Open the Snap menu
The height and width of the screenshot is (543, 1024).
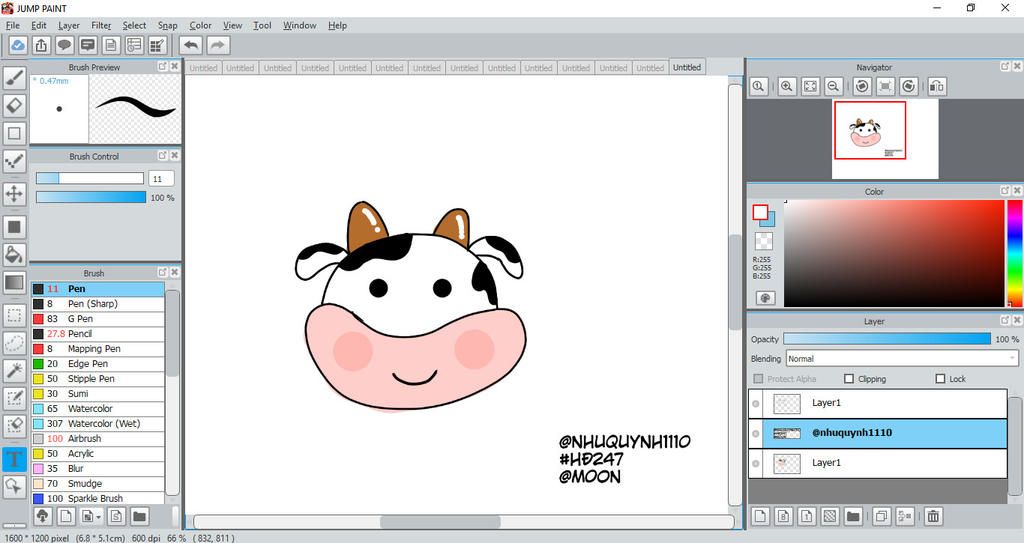168,25
